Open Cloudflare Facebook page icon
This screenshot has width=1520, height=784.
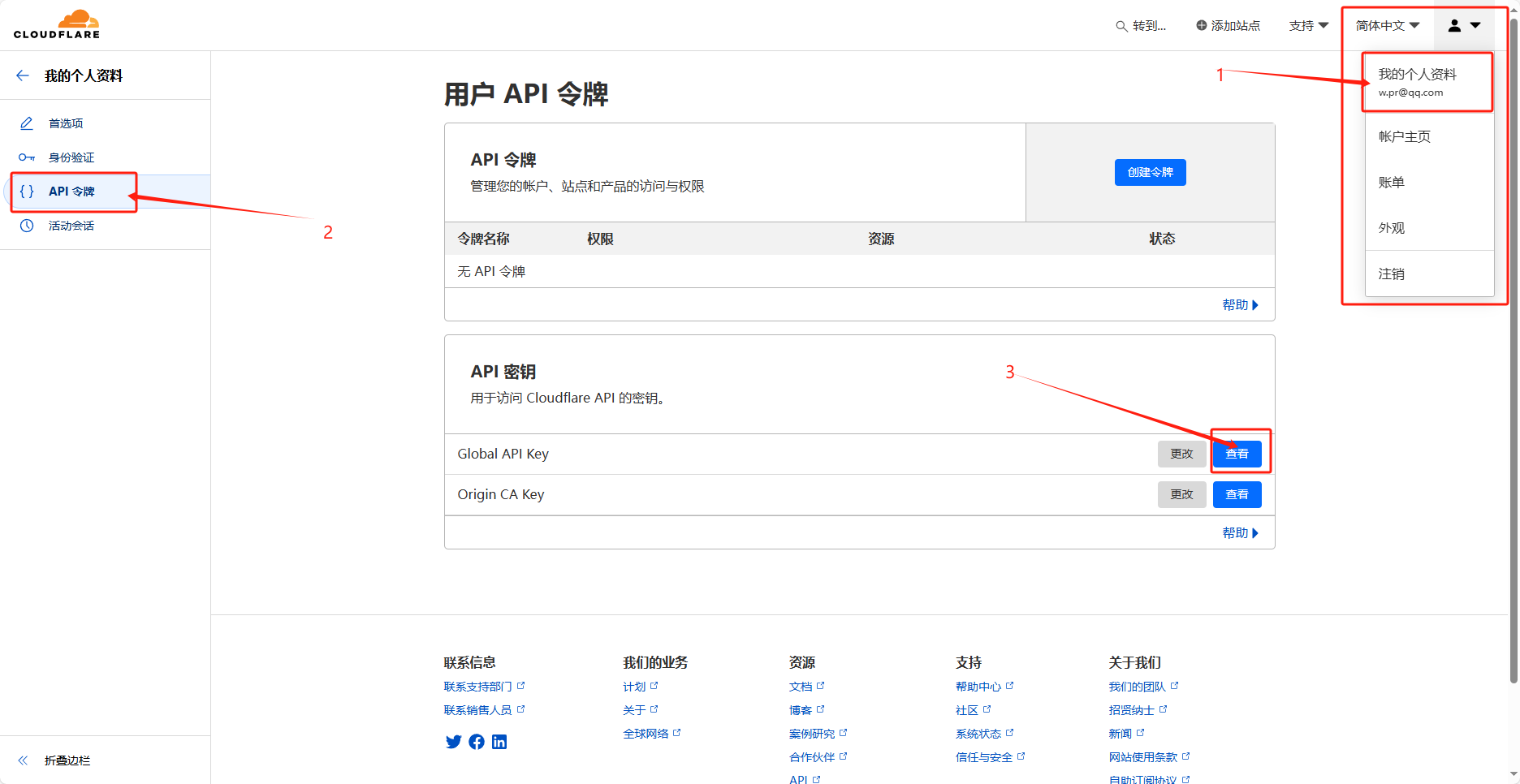click(477, 742)
